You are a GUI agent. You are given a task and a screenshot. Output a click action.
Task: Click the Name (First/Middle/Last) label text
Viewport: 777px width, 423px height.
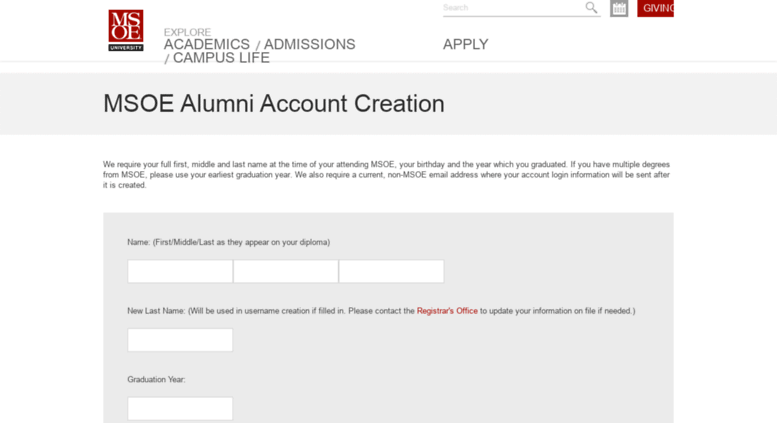click(228, 242)
